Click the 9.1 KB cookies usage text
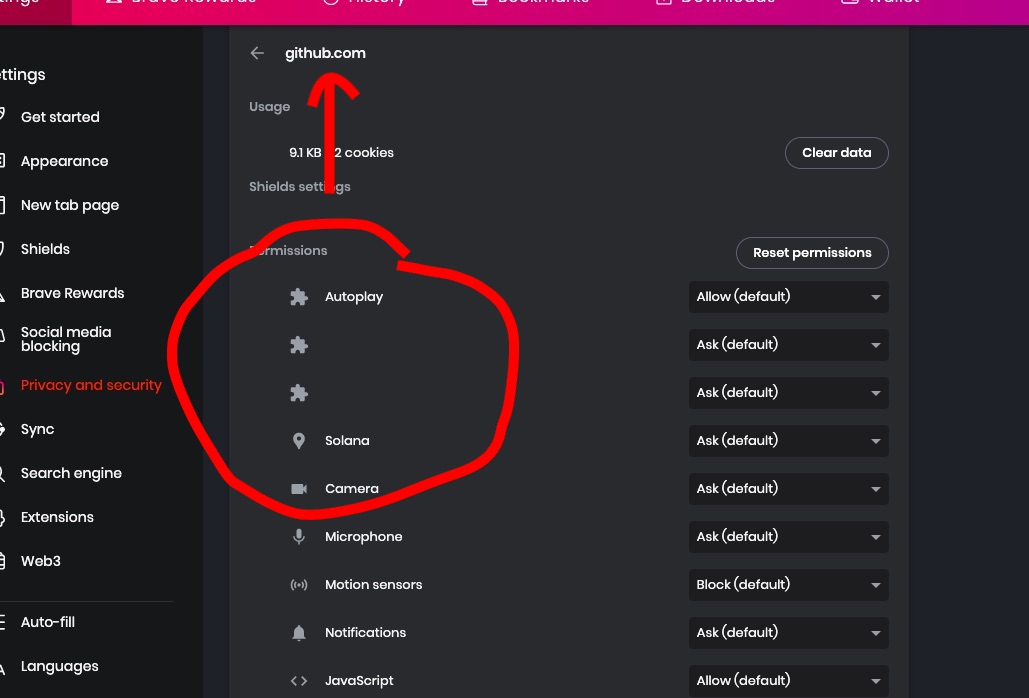The height and width of the screenshot is (698, 1029). coord(341,153)
